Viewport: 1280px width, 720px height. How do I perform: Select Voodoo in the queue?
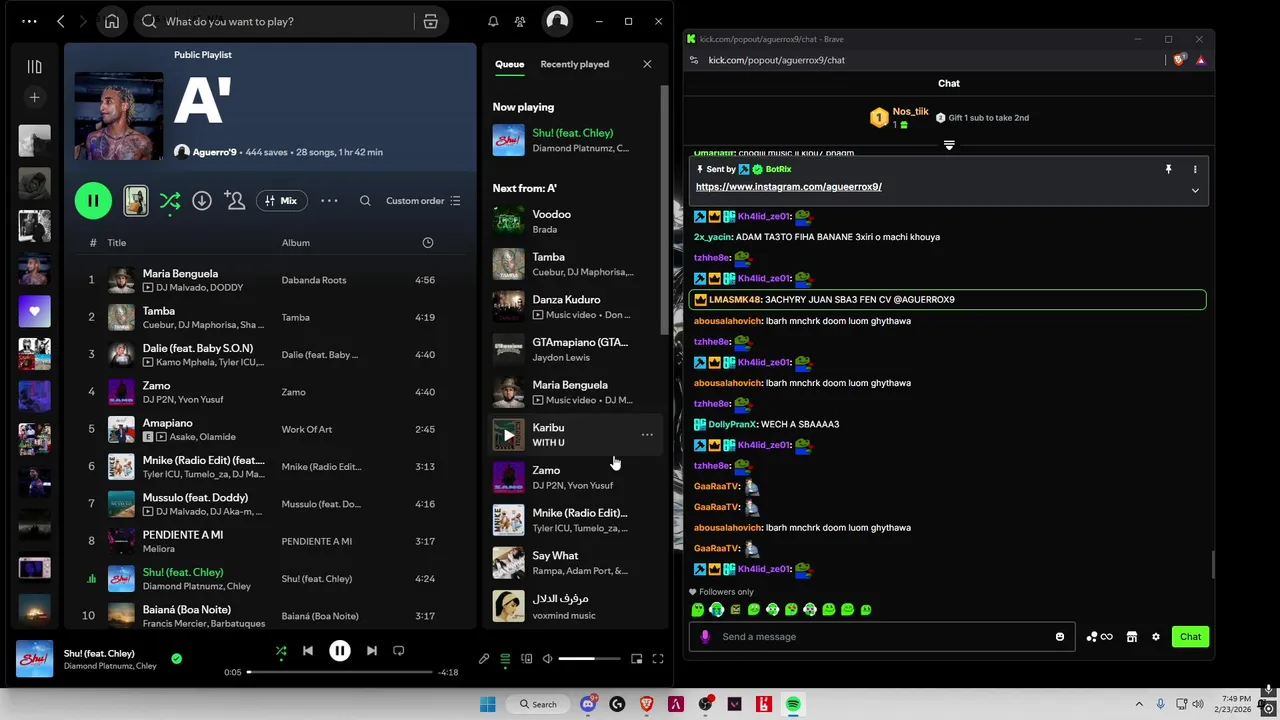(574, 221)
